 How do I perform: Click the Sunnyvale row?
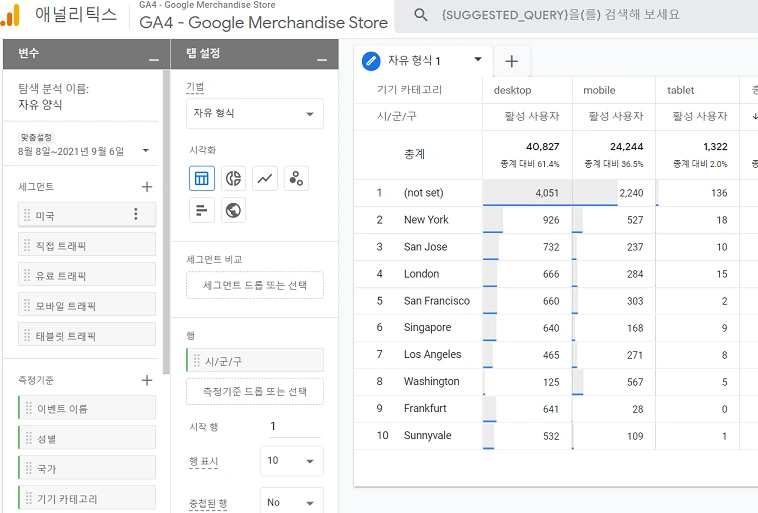coord(556,436)
